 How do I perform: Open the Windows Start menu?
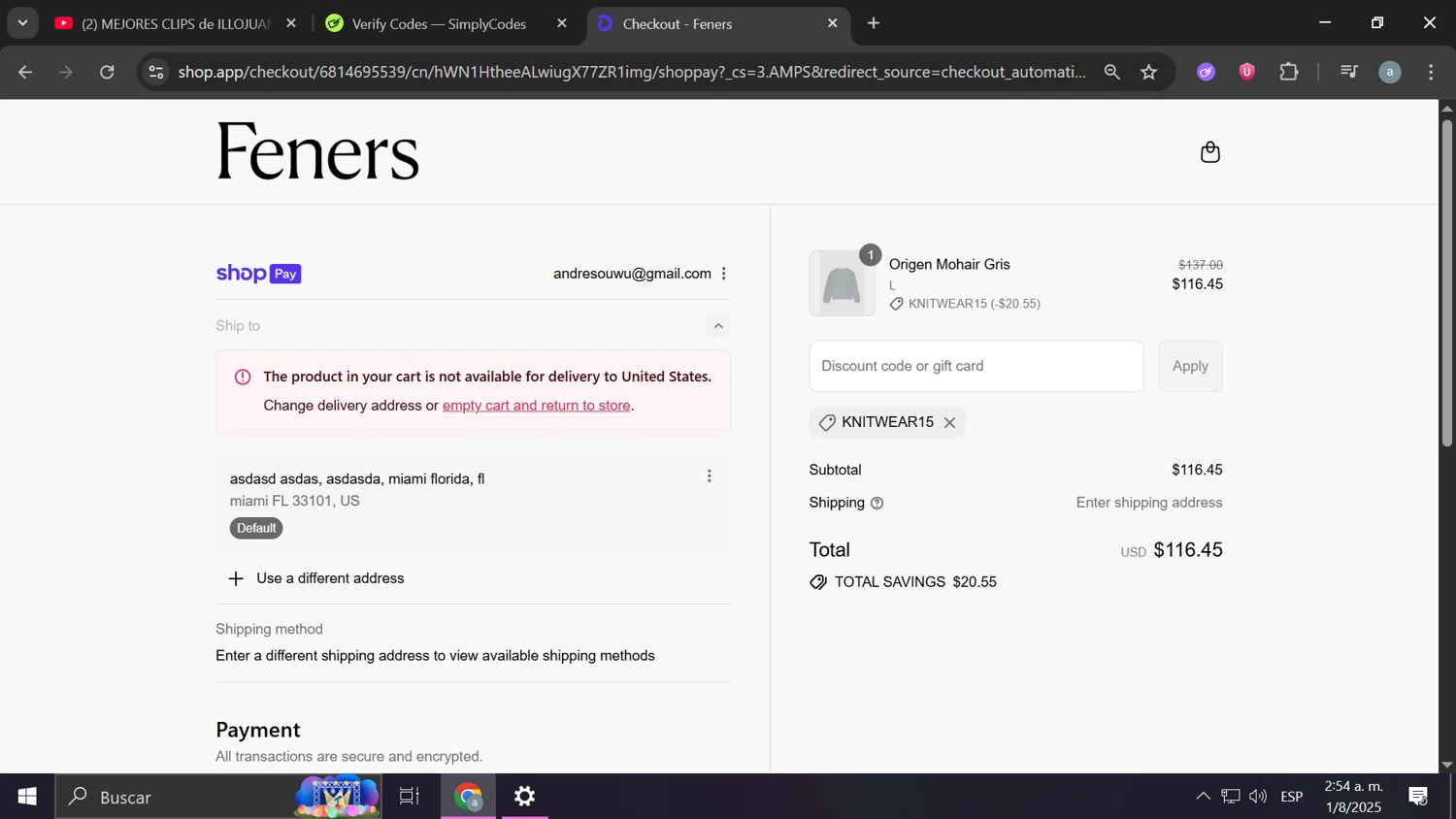tap(27, 797)
